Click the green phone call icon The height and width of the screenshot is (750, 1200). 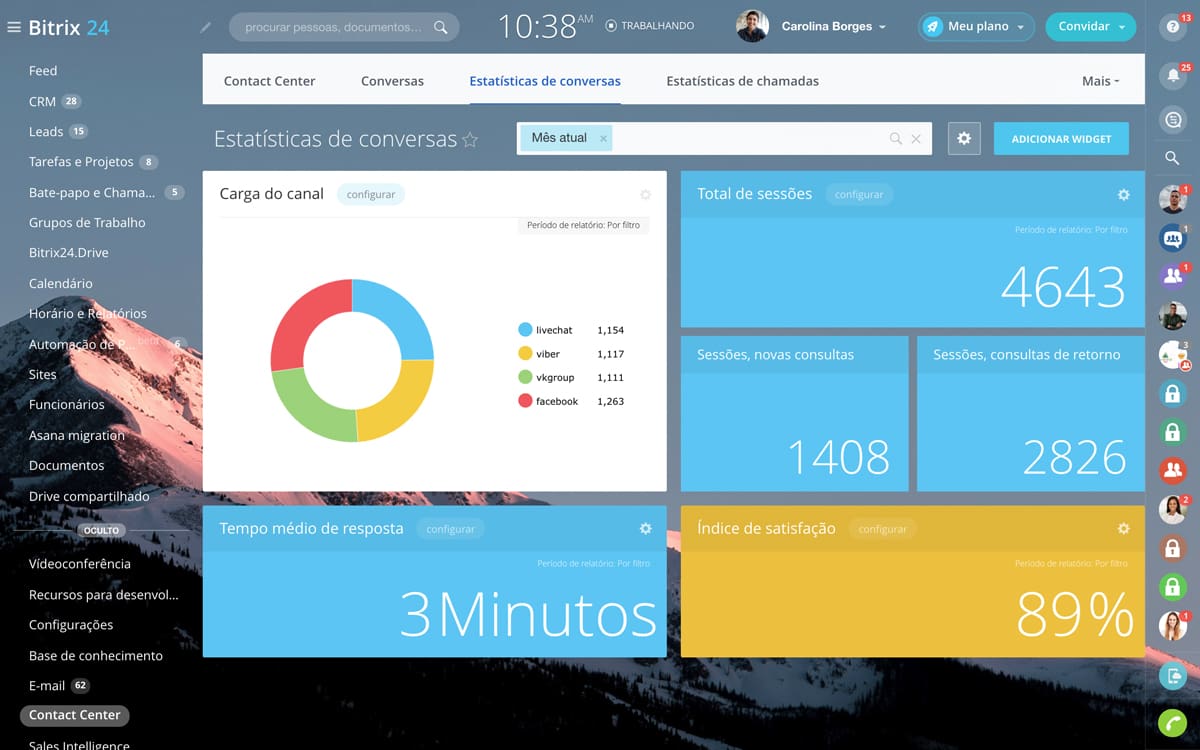(1172, 723)
